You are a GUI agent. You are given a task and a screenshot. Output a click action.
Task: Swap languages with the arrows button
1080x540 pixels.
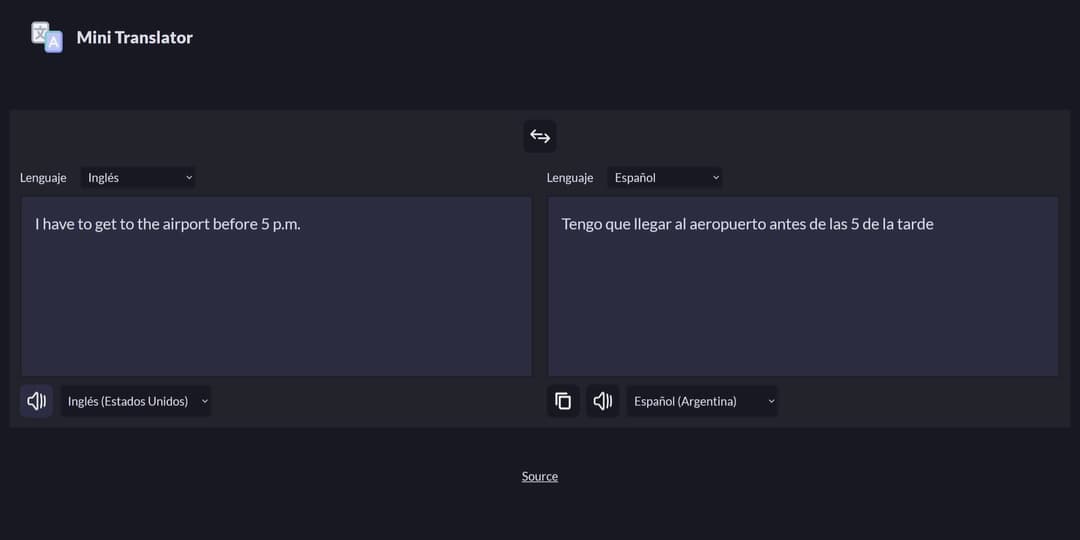(540, 136)
